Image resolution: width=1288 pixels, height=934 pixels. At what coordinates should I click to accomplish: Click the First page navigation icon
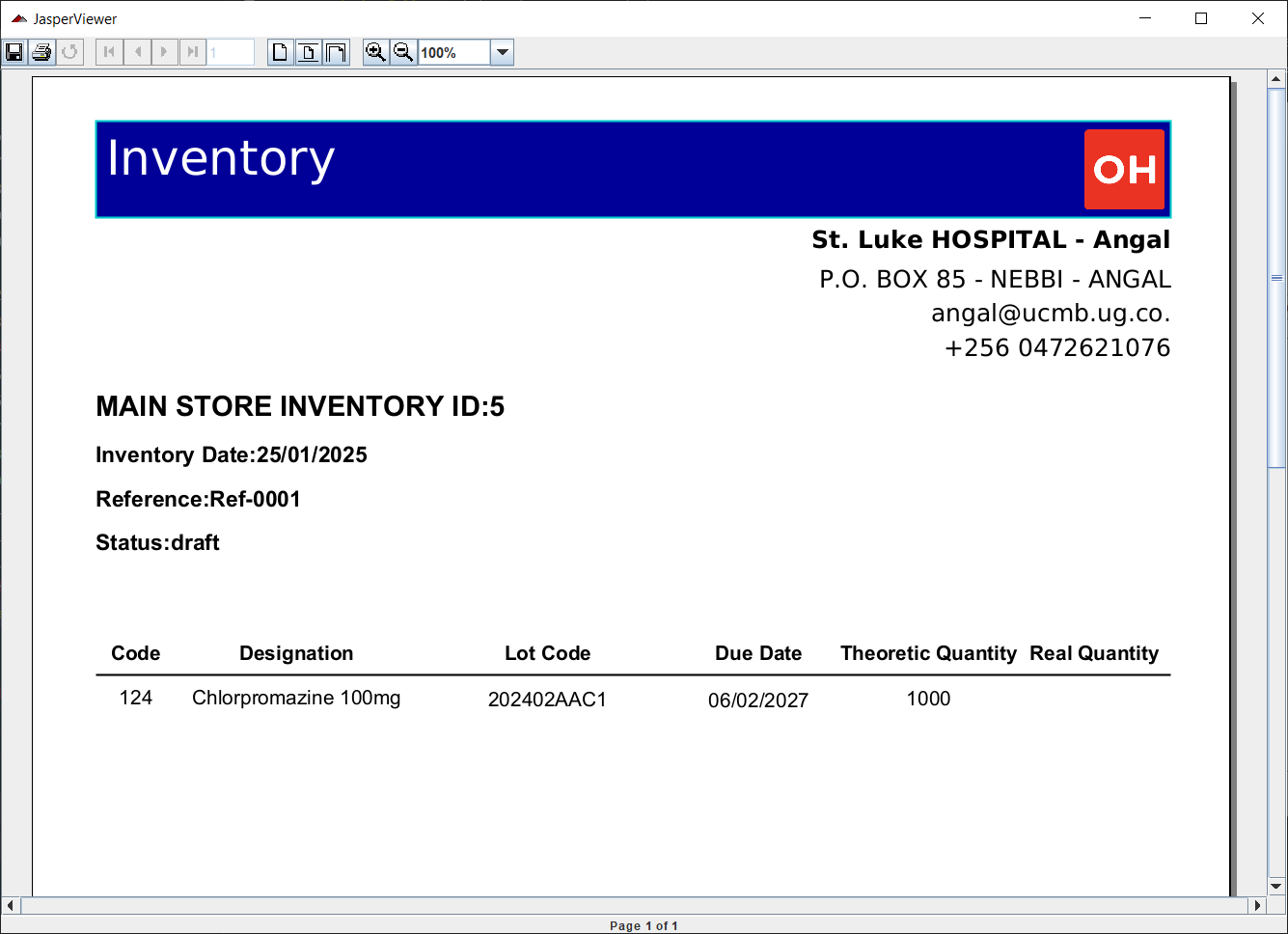click(x=108, y=52)
